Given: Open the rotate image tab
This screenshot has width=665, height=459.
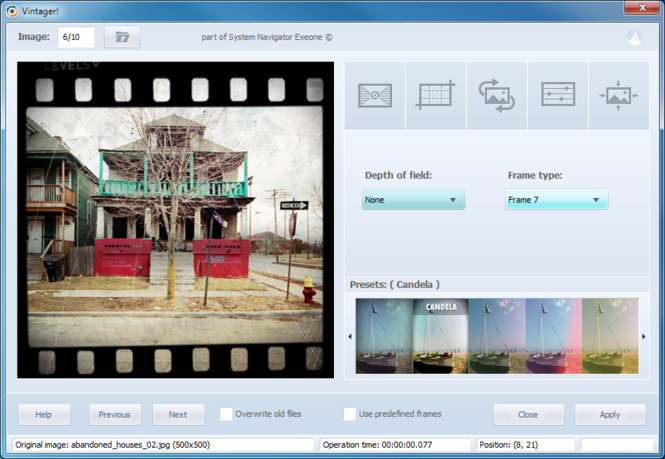Looking at the screenshot, I should pos(497,95).
